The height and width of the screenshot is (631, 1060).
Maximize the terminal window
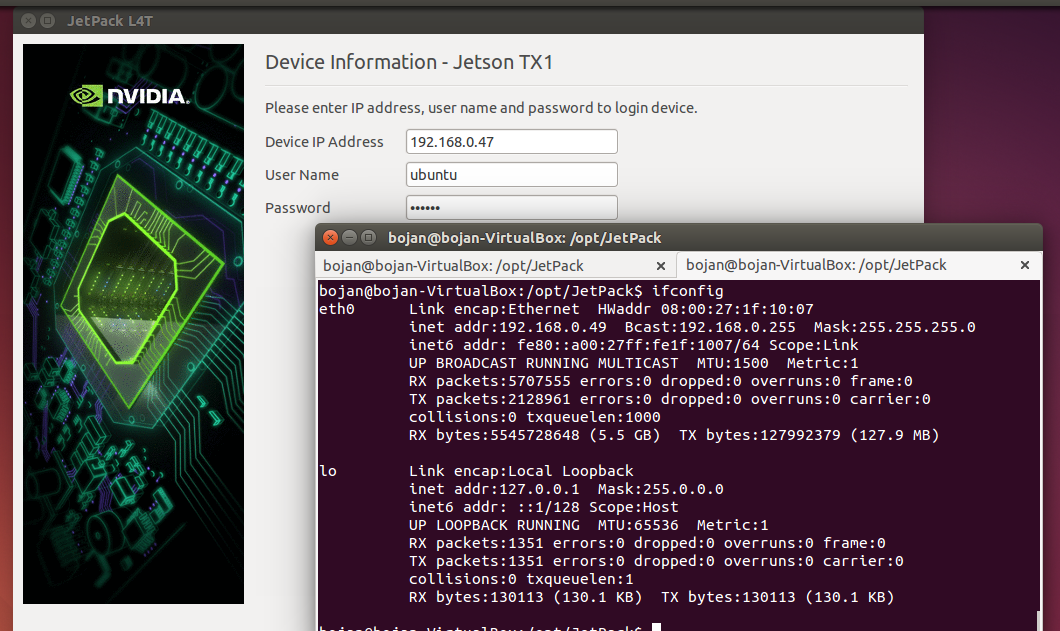[x=368, y=237]
